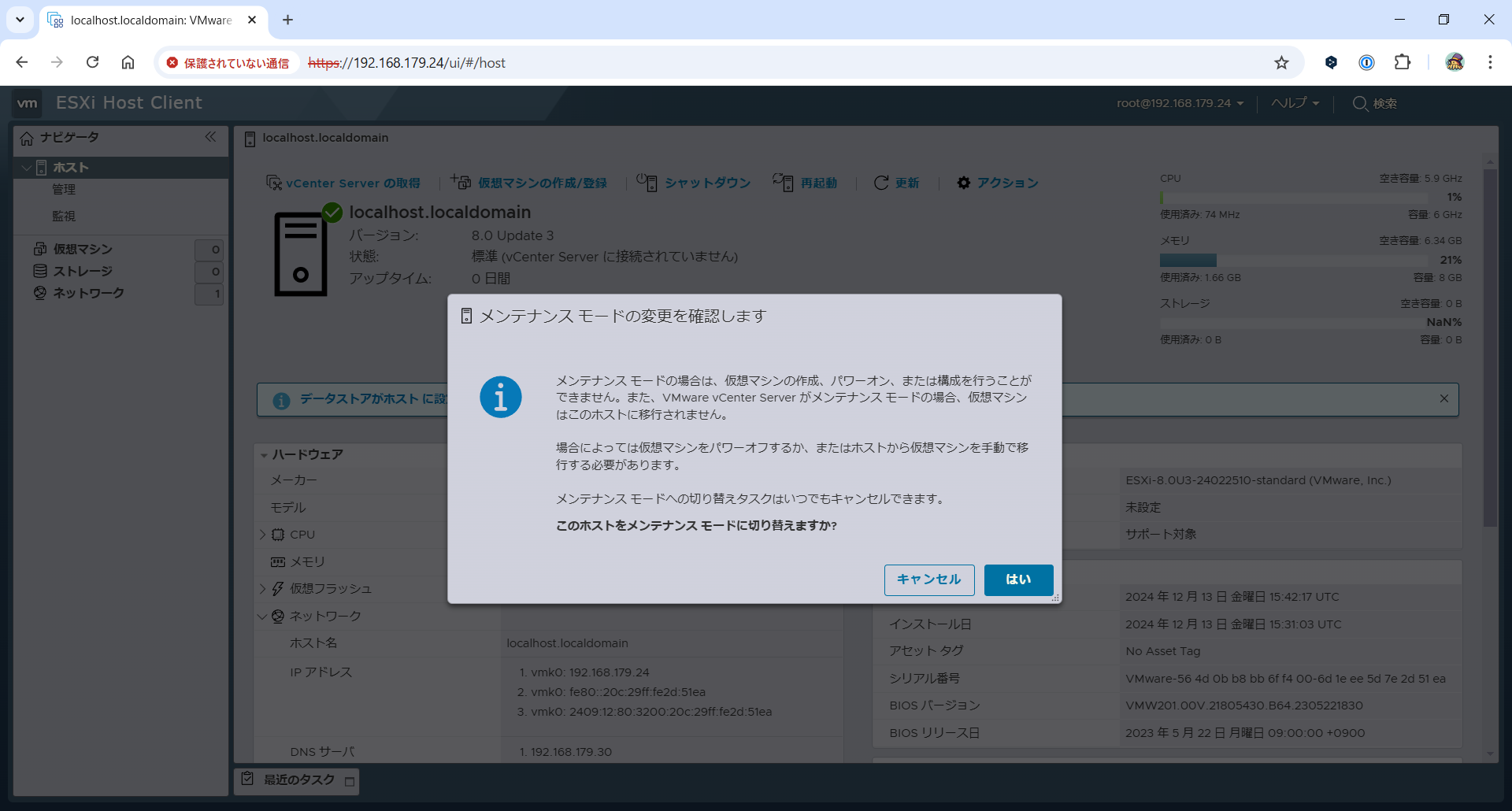Click 保護されていない通信 security warning chip

tap(228, 63)
